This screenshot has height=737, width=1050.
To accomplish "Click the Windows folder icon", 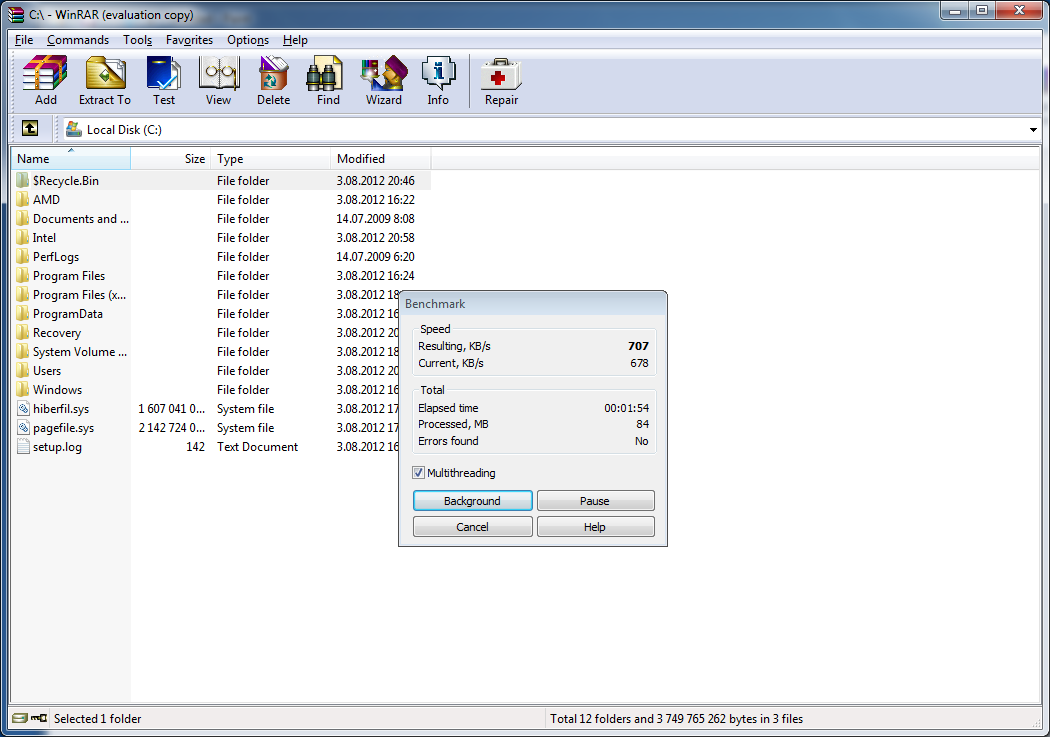I will [23, 390].
